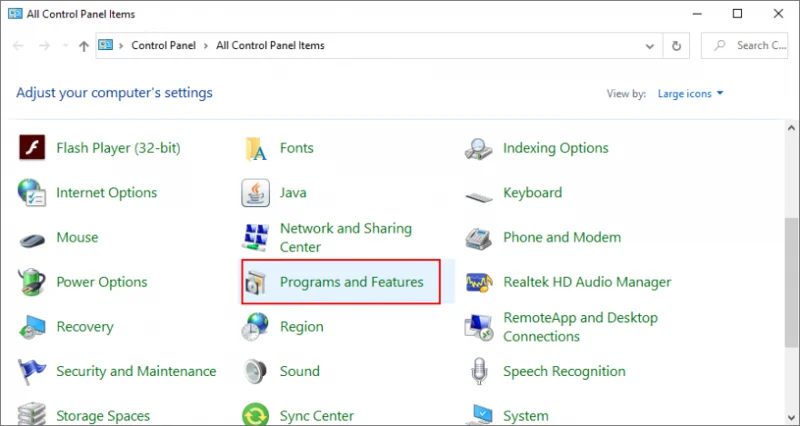Image resolution: width=800 pixels, height=426 pixels.
Task: Click the Keyboard text link
Action: tap(533, 192)
